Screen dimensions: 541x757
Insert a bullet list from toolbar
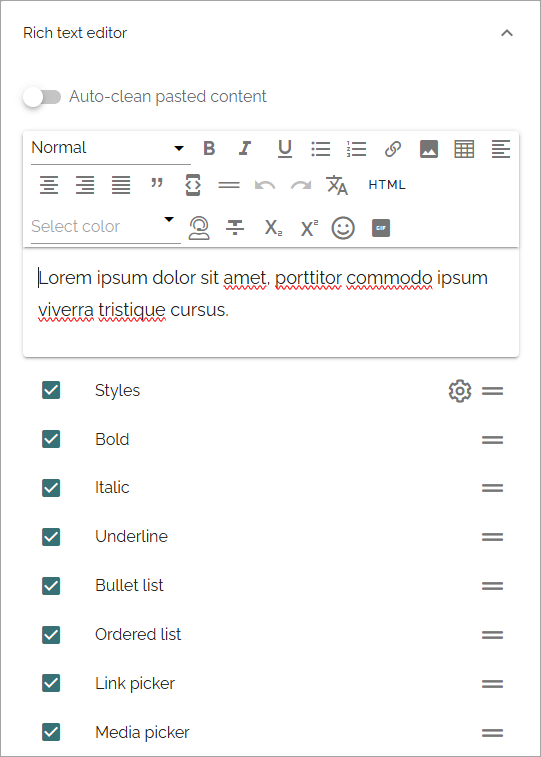[320, 149]
